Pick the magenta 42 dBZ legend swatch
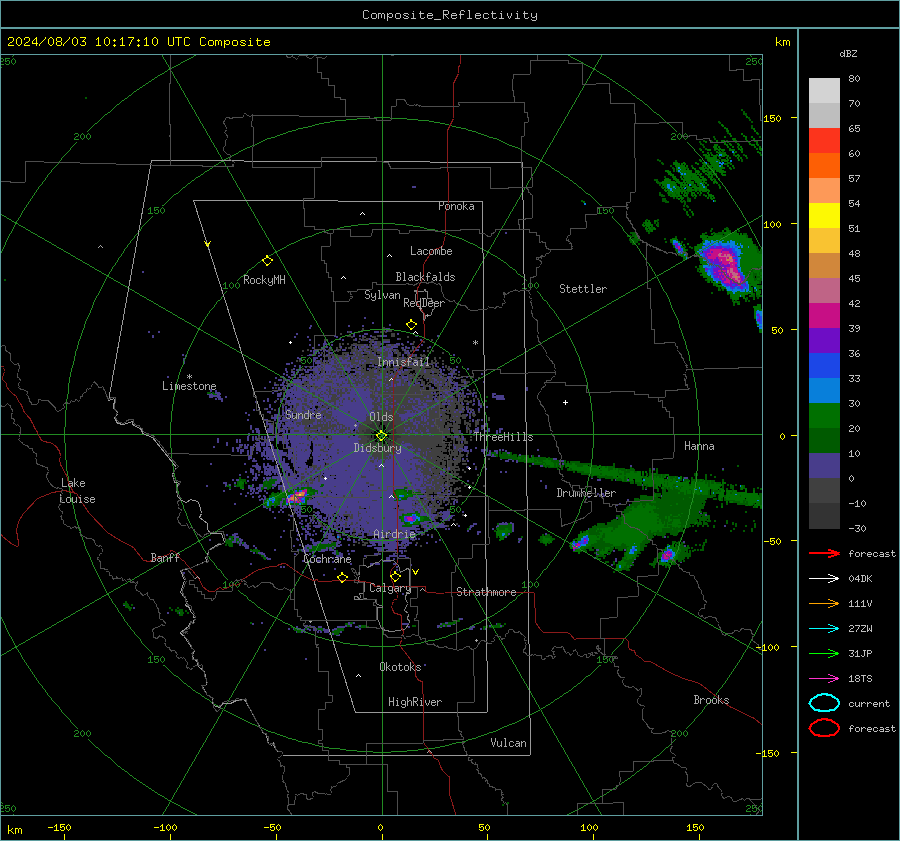 point(824,316)
